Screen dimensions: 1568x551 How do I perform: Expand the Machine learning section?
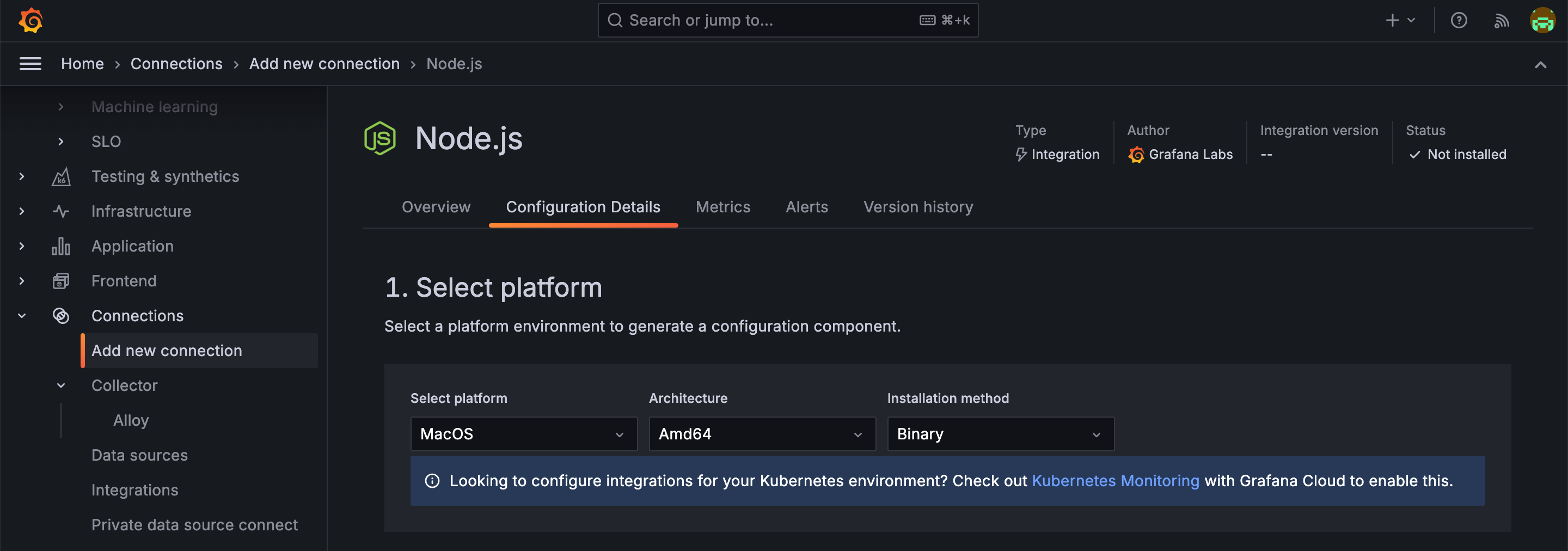[61, 107]
